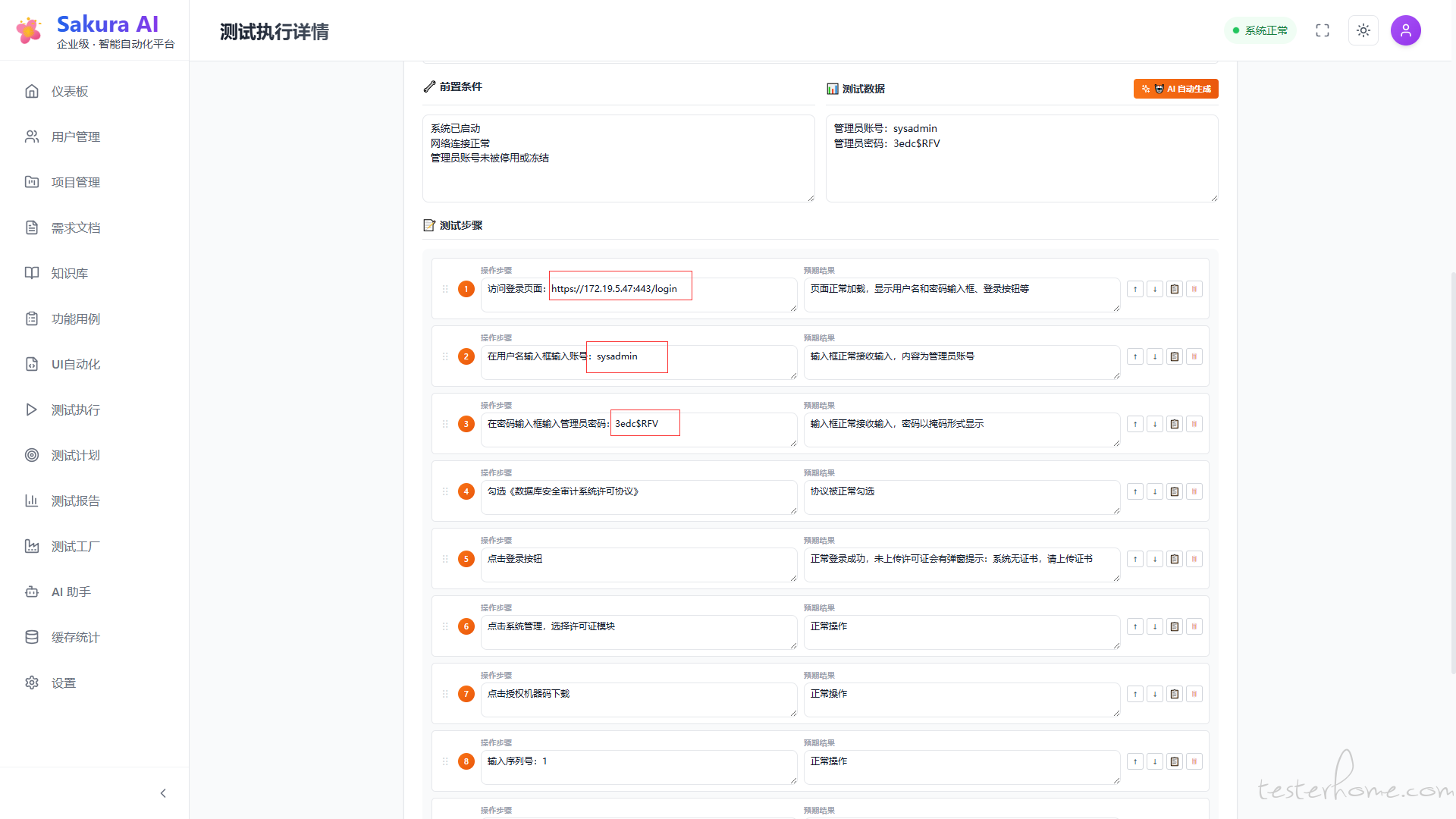Select UI自动化 in the sidebar
1456x819 pixels.
(75, 364)
